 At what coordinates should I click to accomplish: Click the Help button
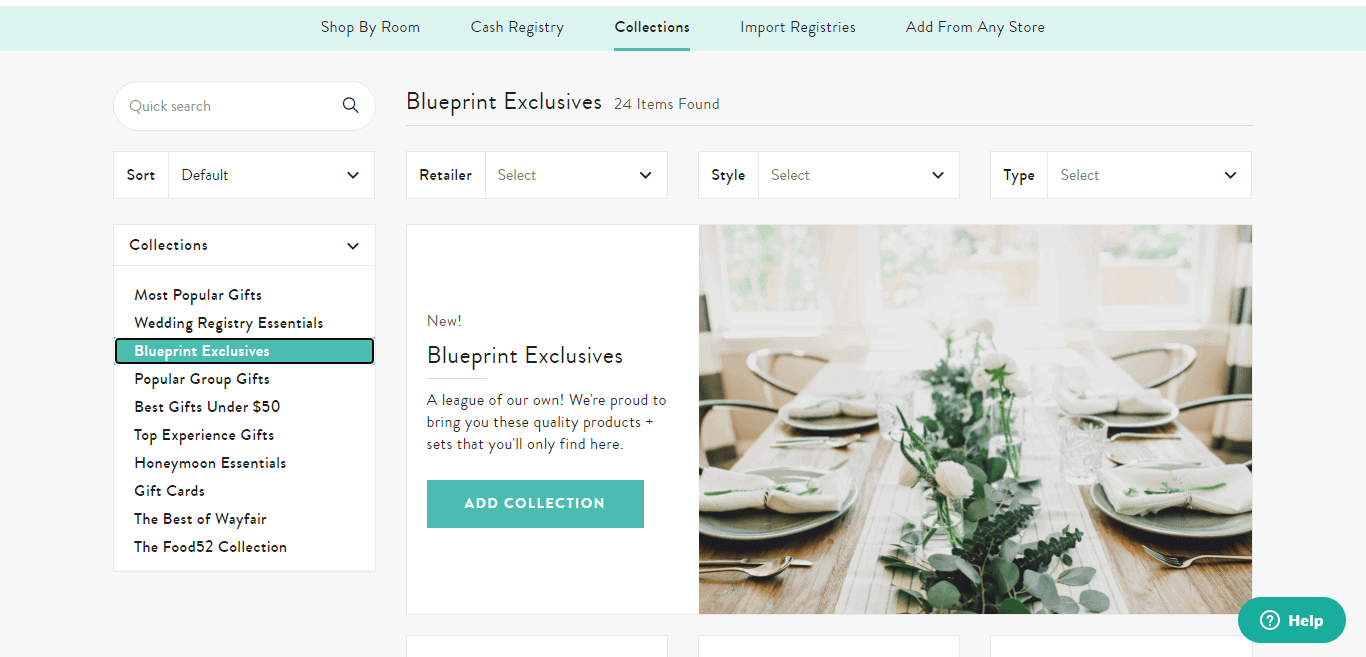1292,620
